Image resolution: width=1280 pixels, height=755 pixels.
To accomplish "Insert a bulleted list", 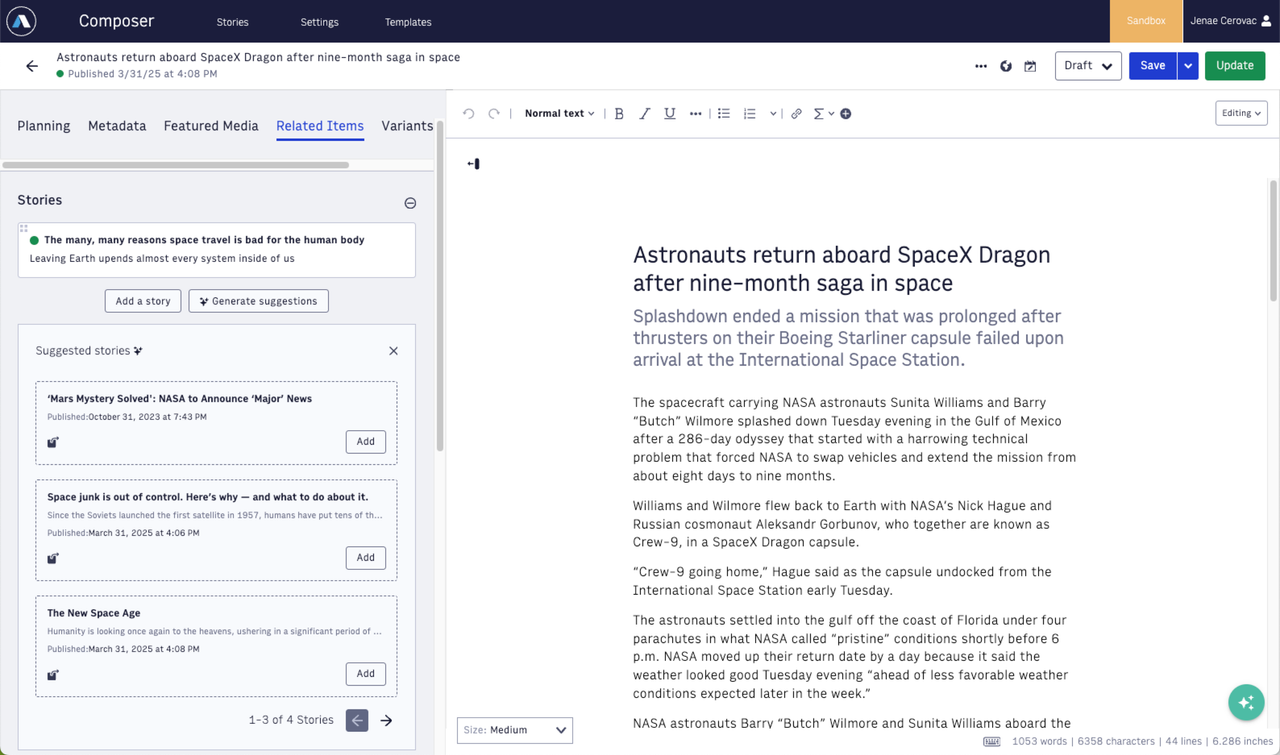I will pos(724,114).
